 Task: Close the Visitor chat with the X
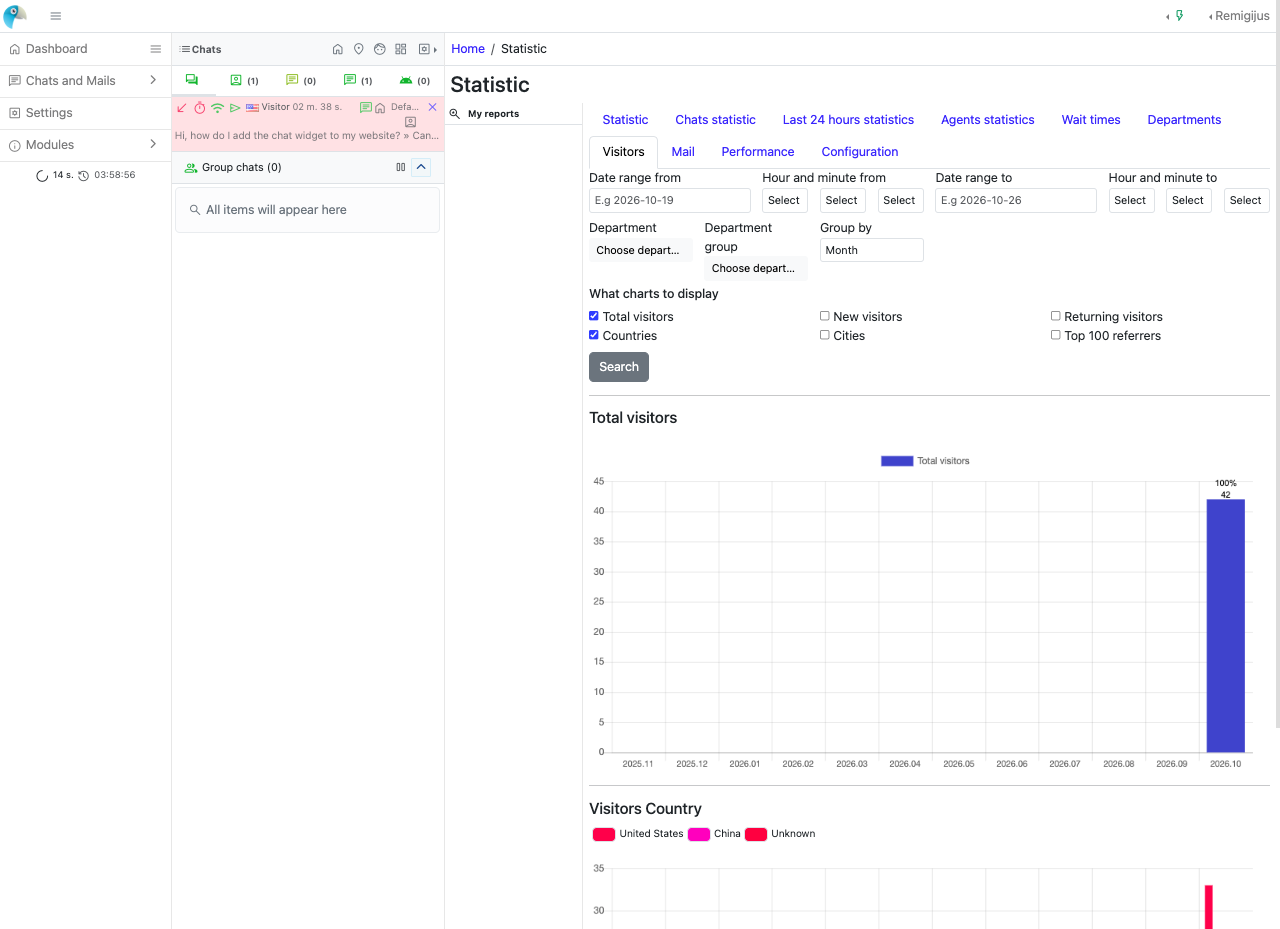click(432, 107)
